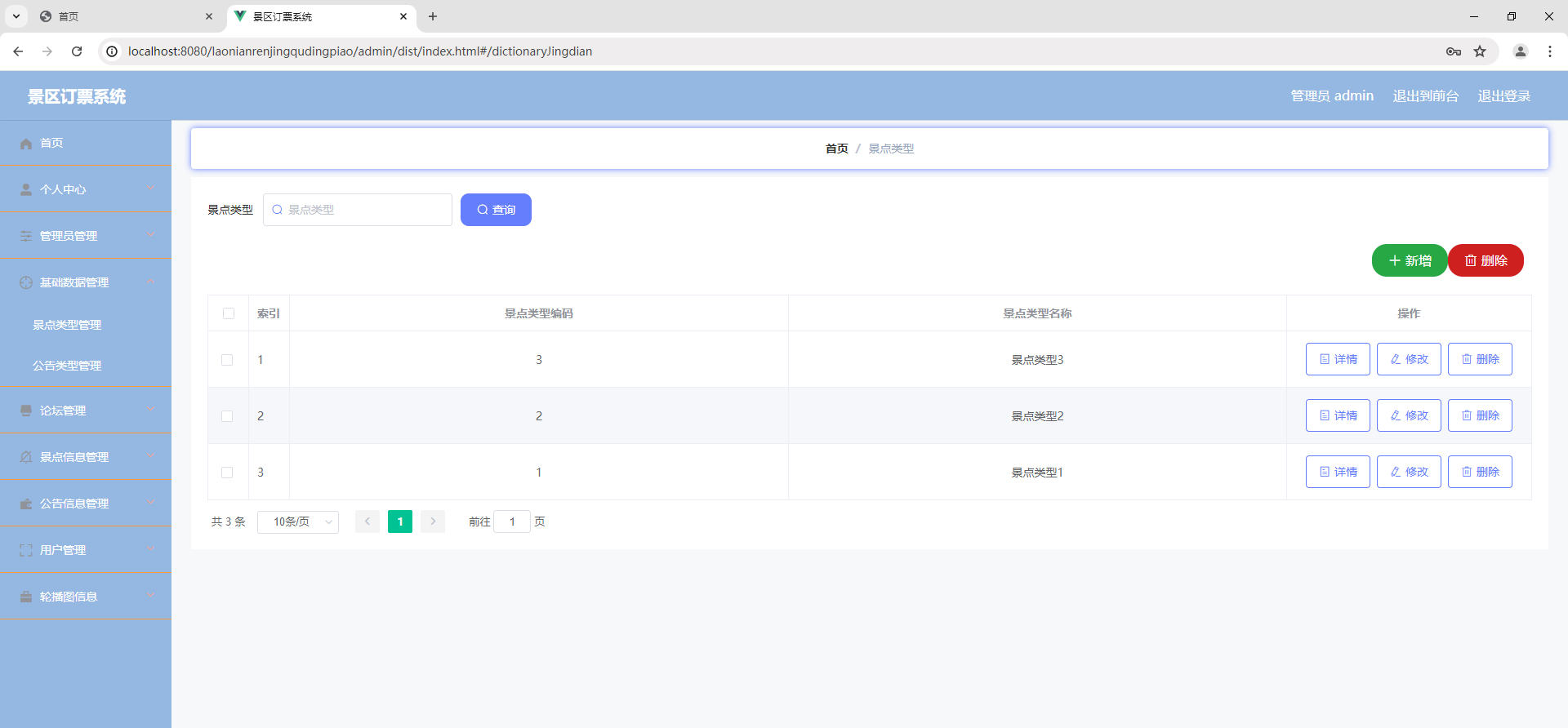Check the row for 景点类型1

(x=227, y=473)
